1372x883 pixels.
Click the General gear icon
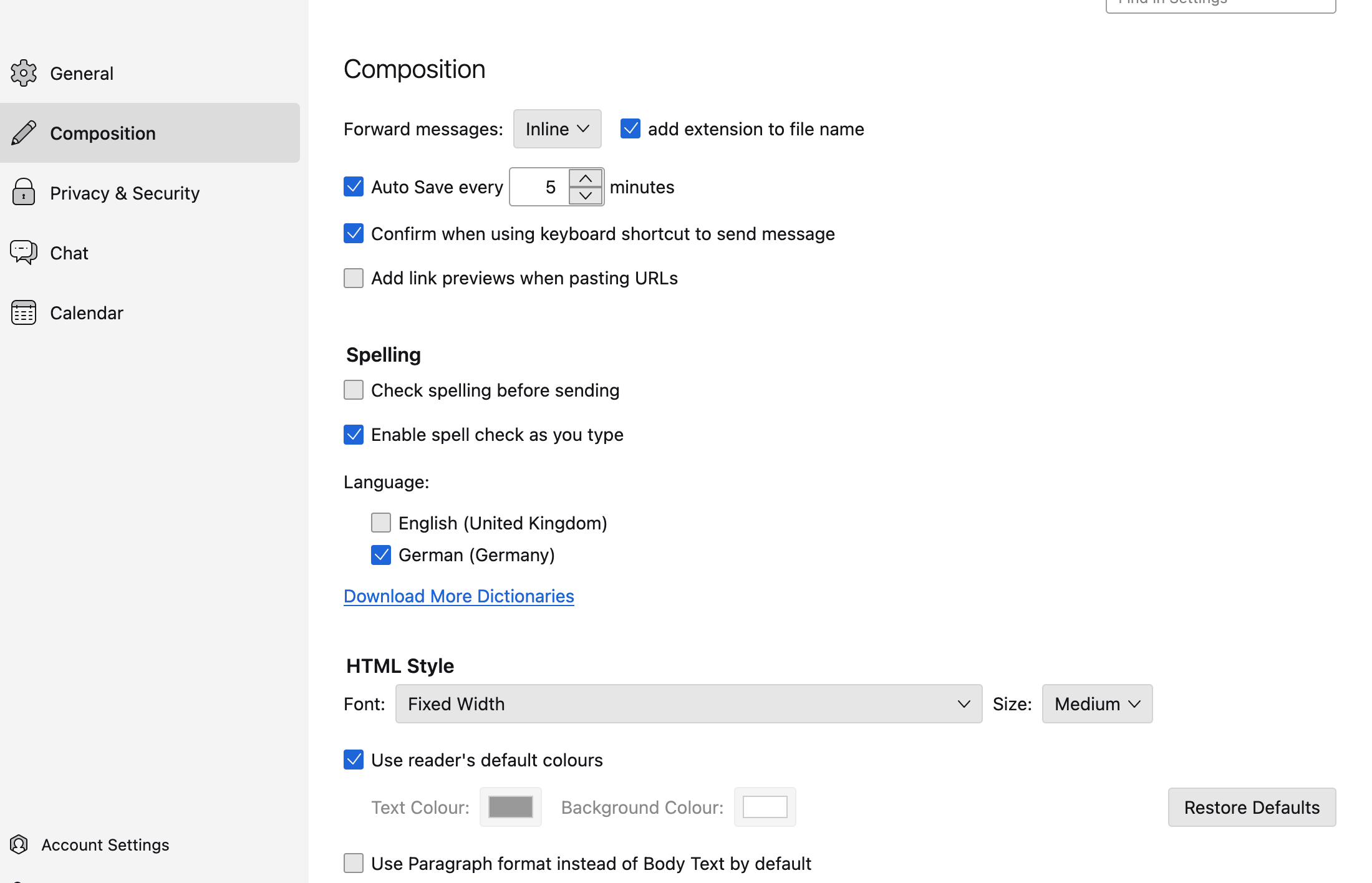24,74
